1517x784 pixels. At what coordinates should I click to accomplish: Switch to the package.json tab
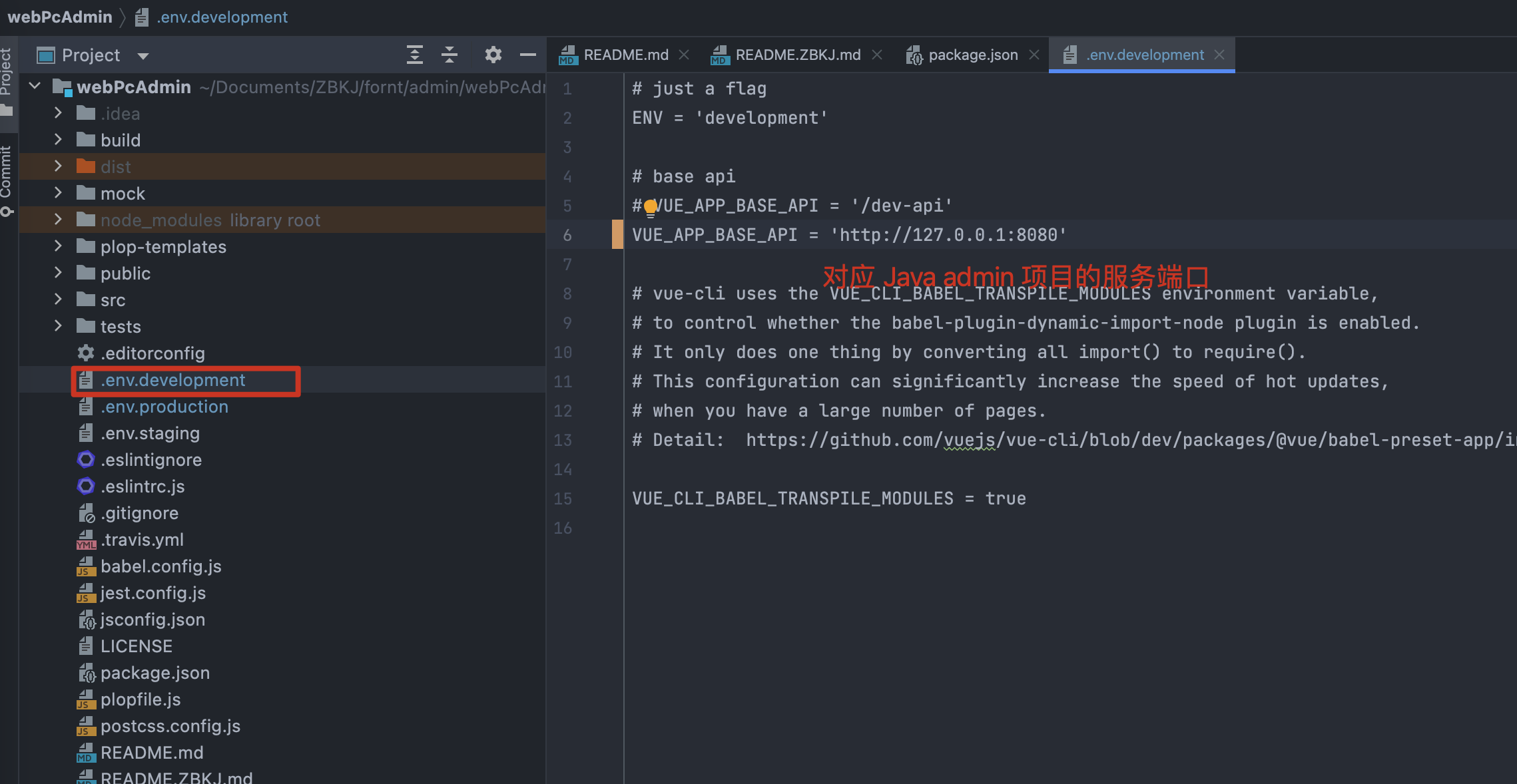972,55
